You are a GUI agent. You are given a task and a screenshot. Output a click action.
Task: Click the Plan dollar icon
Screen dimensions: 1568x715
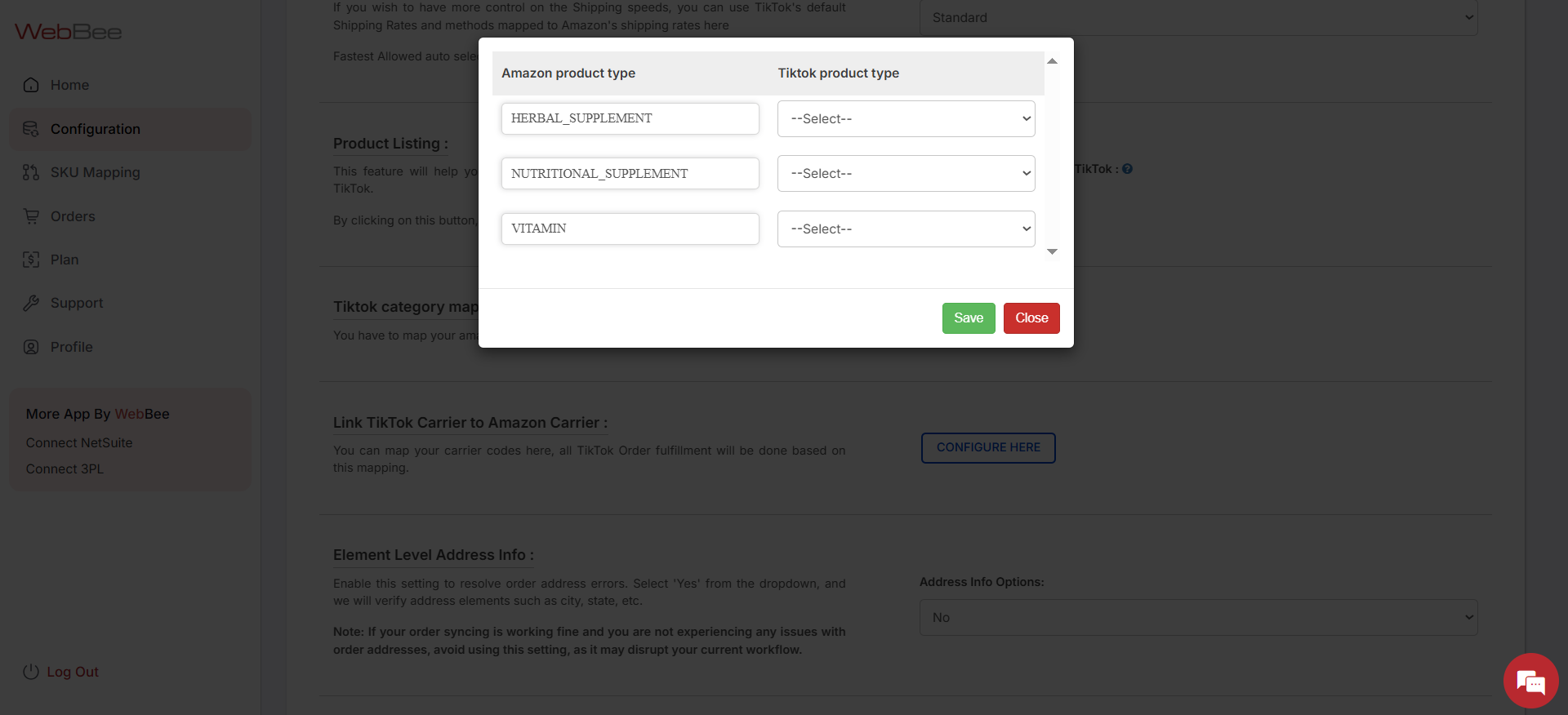(31, 260)
